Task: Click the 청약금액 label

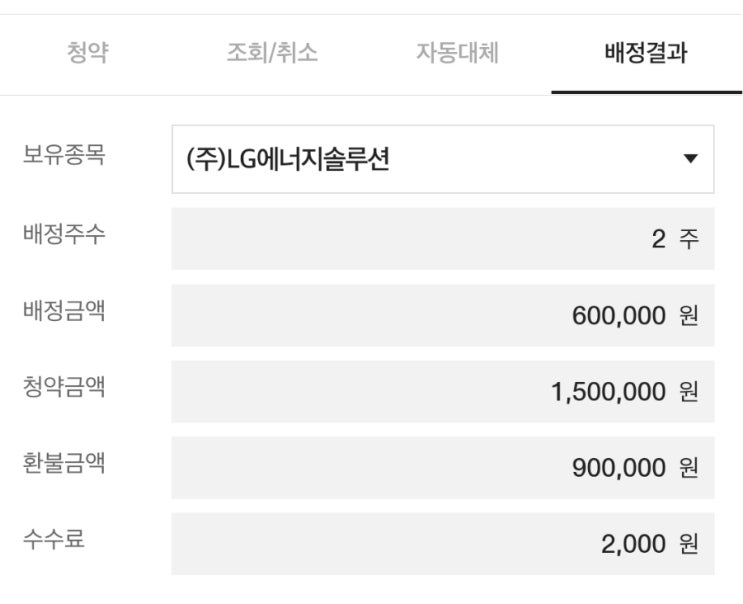Action: [64, 387]
